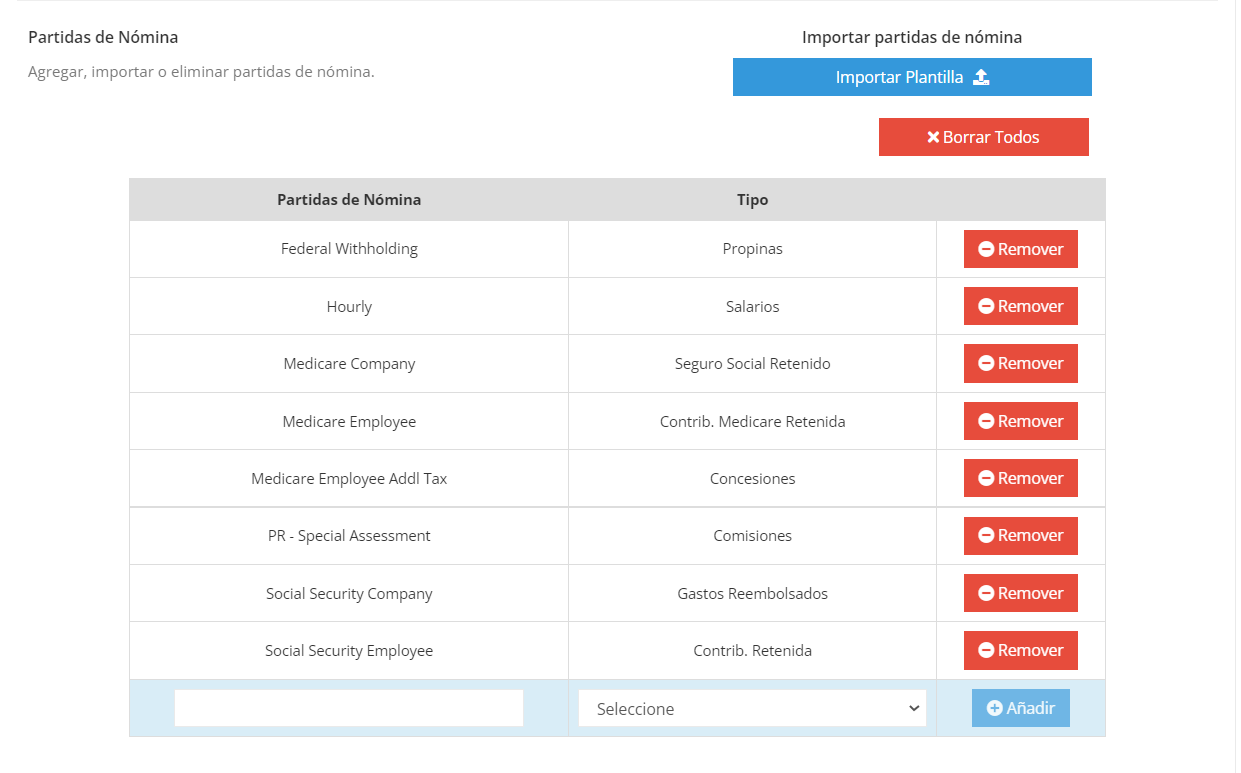
Task: Select the Hourly cell
Action: pyautogui.click(x=349, y=306)
